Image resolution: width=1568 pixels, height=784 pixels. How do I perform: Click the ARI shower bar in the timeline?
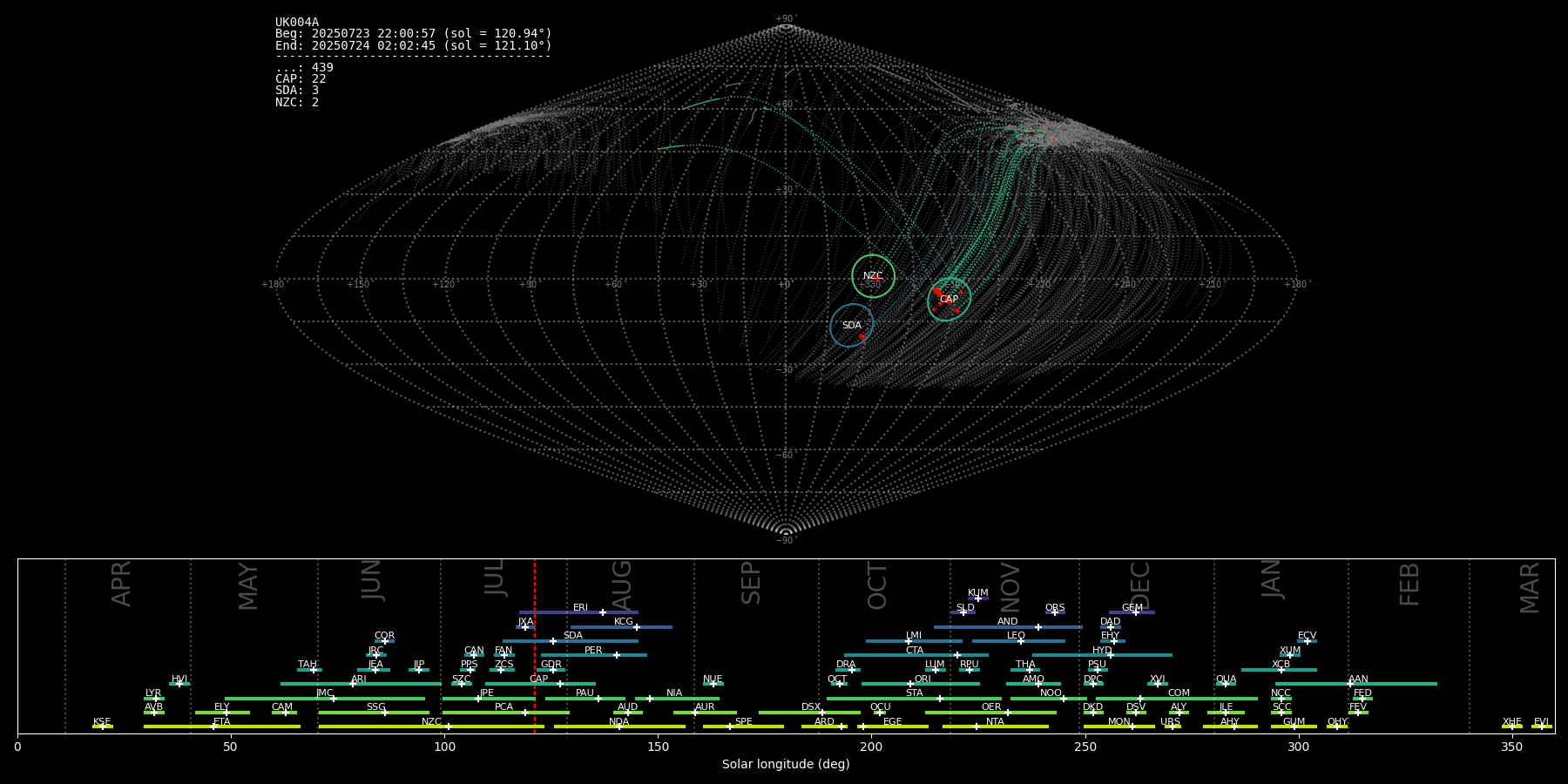361,684
